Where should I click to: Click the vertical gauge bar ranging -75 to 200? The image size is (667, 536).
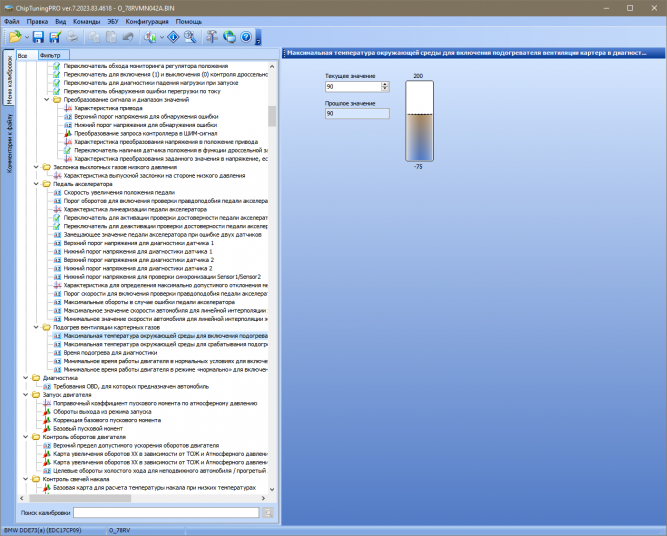[419, 121]
